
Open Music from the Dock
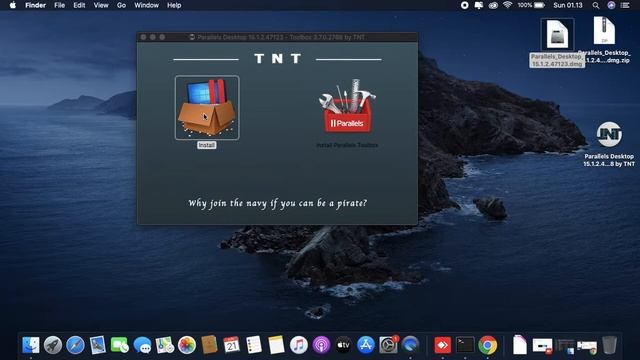(x=298, y=345)
